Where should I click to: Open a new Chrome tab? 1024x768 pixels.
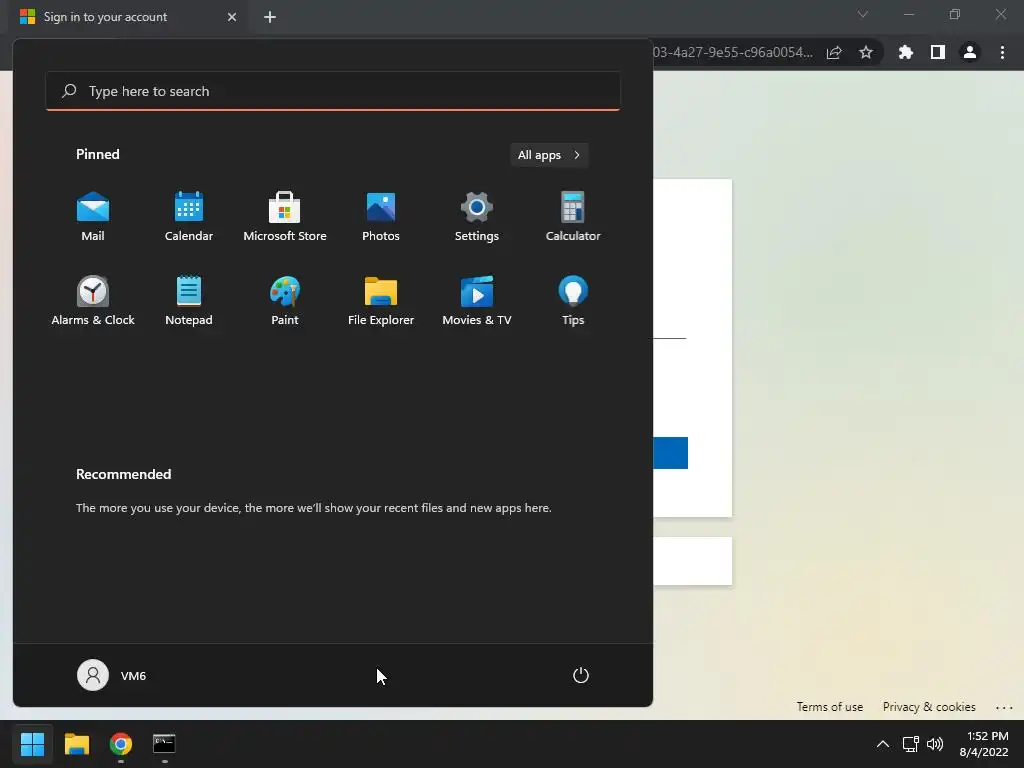click(x=270, y=17)
